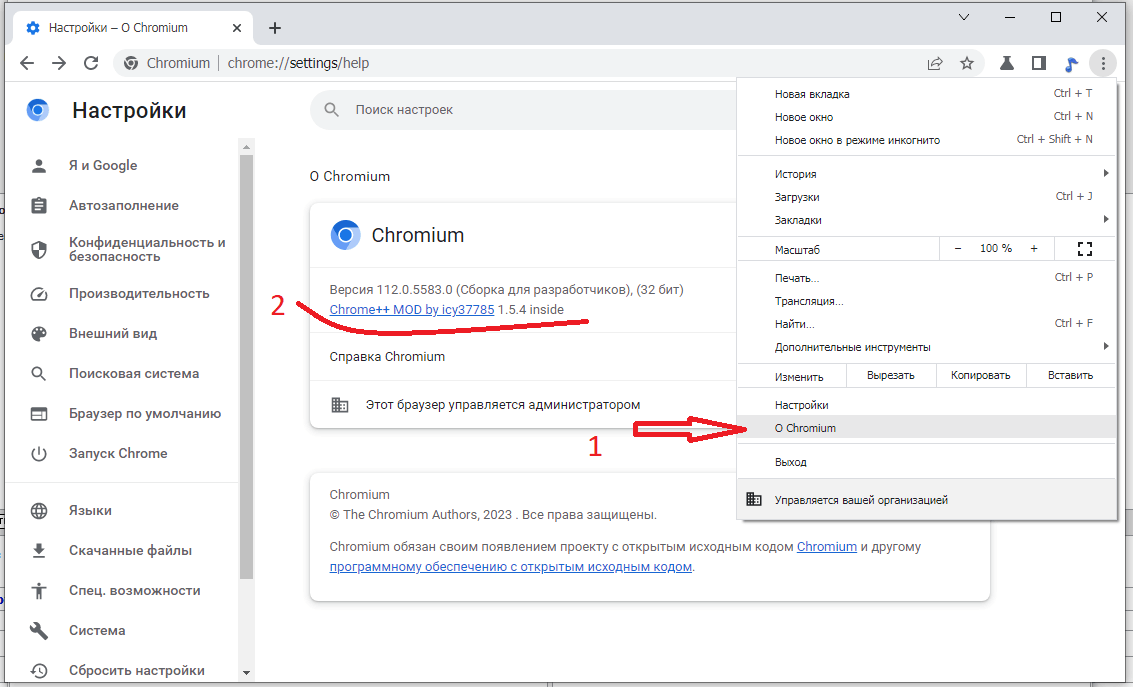This screenshot has height=687, width=1133.
Task: Click the forward navigation arrow
Action: (59, 64)
